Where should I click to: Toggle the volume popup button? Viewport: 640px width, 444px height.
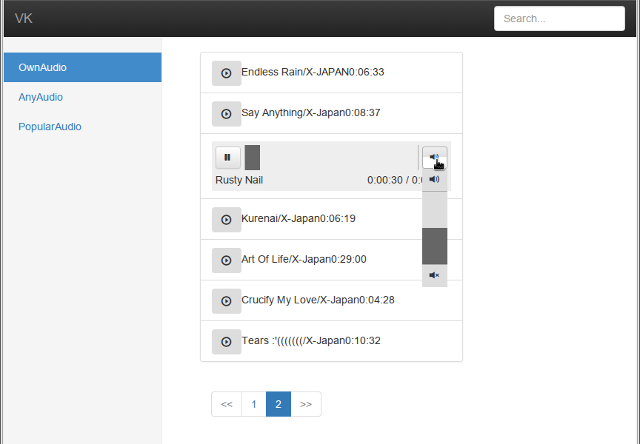click(435, 157)
